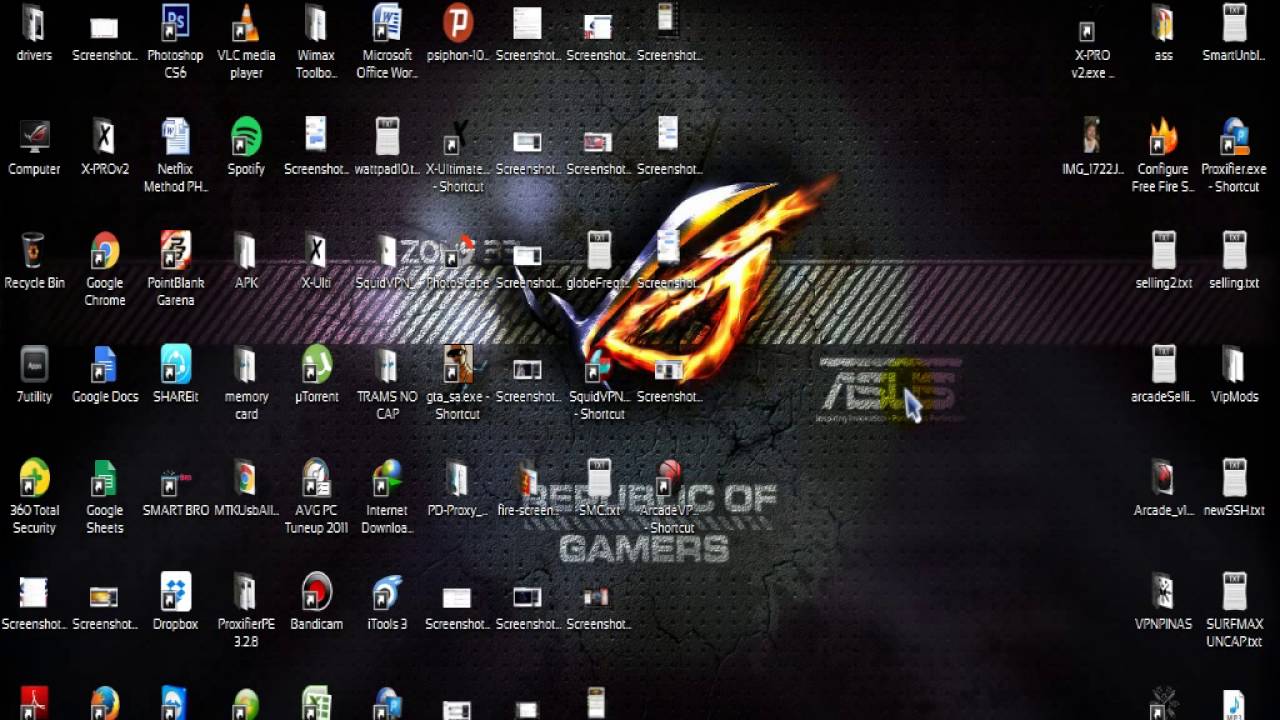Launch Google Chrome from desktop
Image resolution: width=1280 pixels, height=720 pixels.
tap(104, 251)
